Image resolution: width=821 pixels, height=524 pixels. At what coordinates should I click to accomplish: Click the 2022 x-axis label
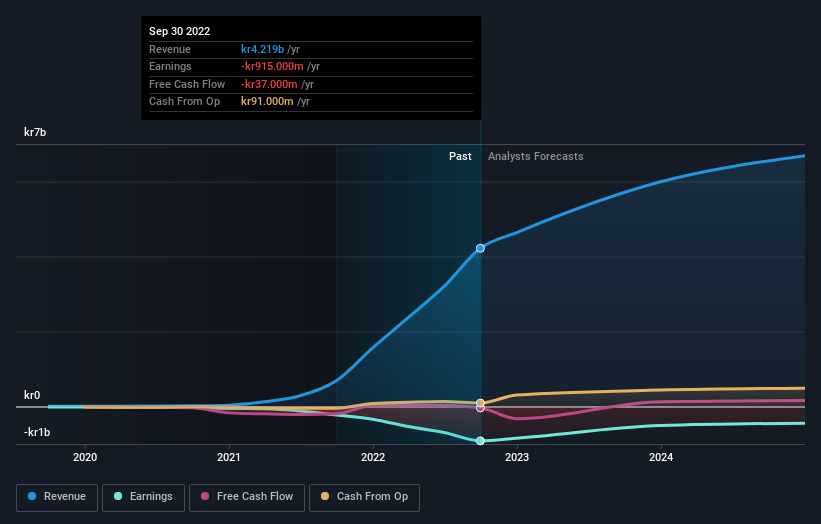coord(373,457)
